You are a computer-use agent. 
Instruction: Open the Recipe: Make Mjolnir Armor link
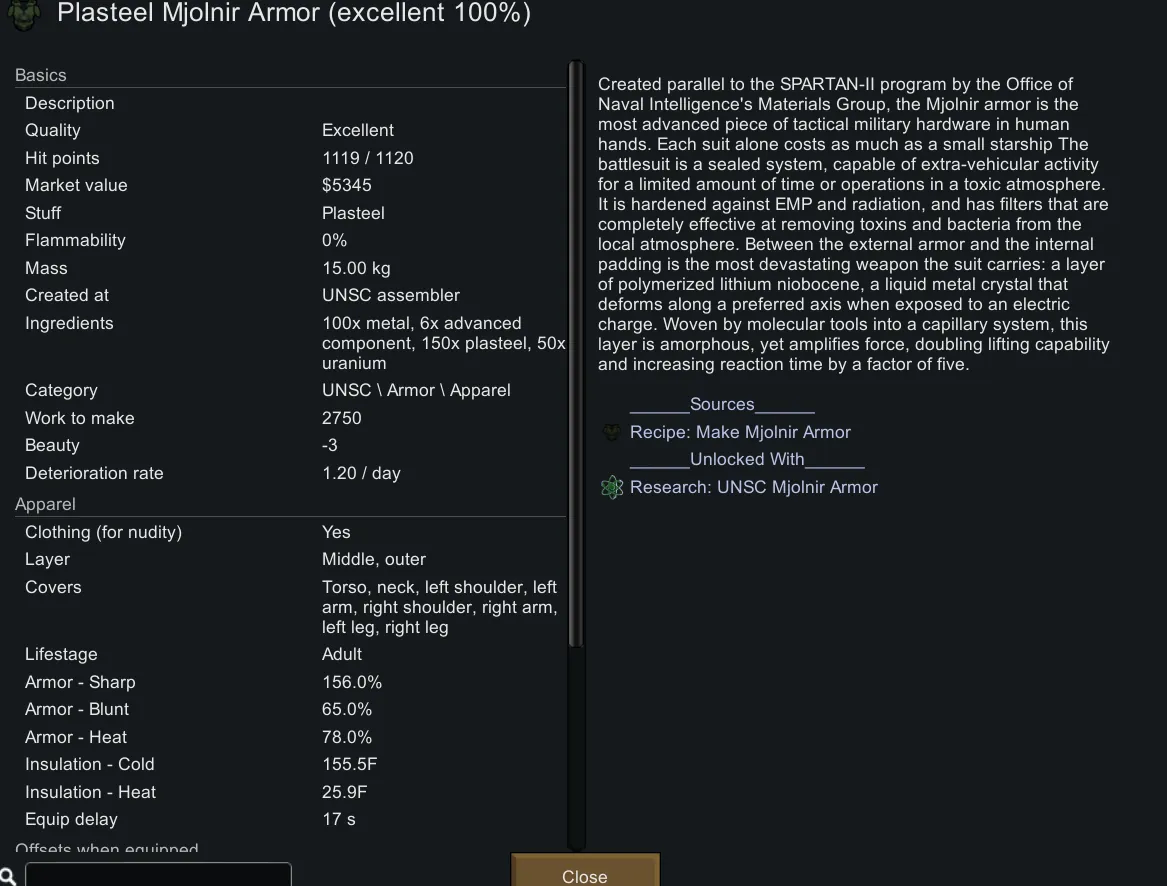tap(740, 432)
